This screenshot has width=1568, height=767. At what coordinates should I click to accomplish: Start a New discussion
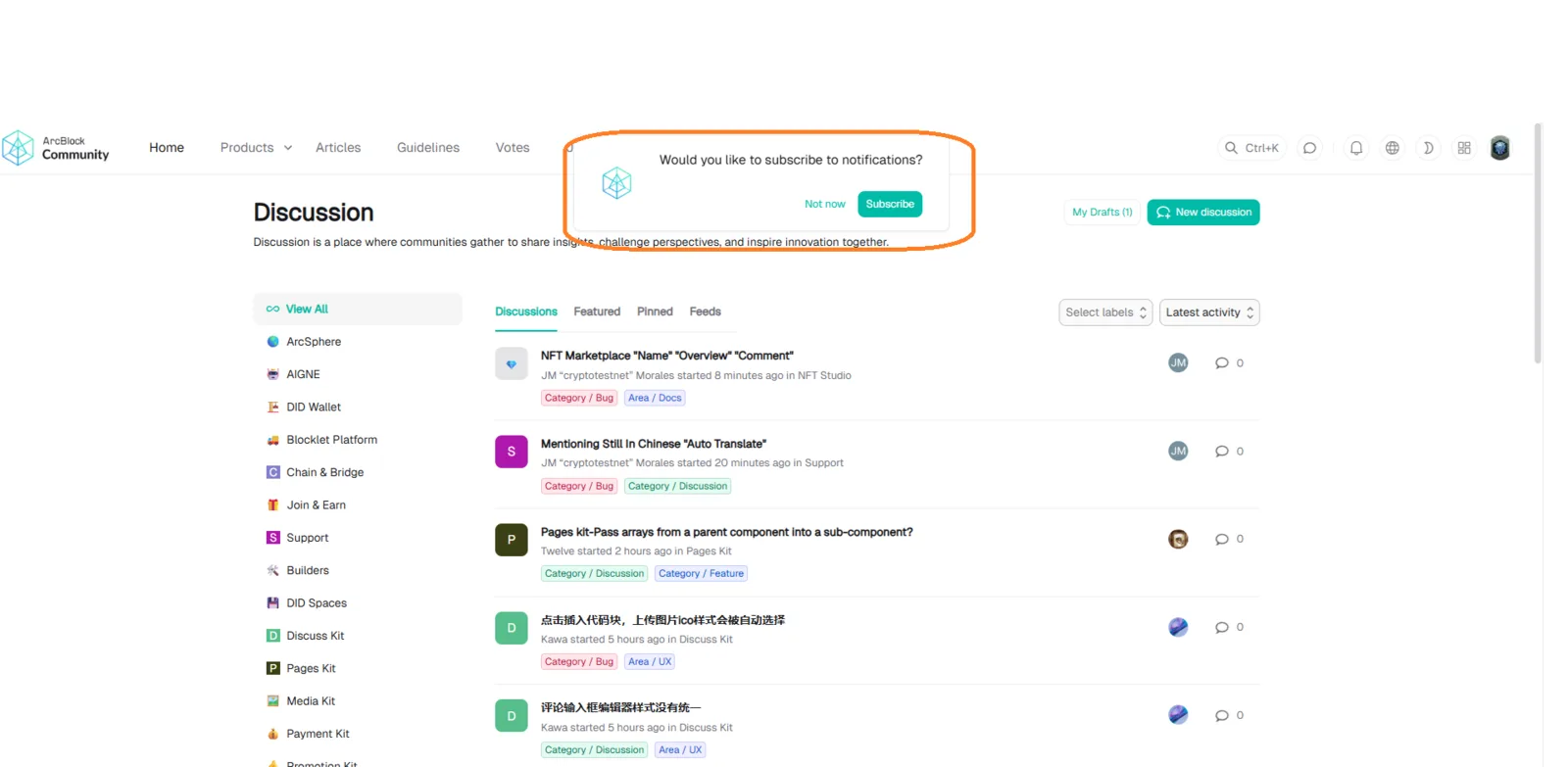point(1203,213)
